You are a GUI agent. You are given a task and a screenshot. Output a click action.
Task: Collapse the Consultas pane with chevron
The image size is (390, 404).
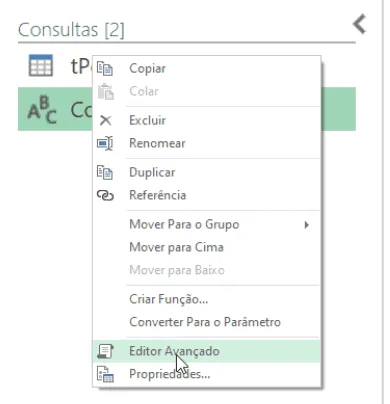pyautogui.click(x=359, y=24)
